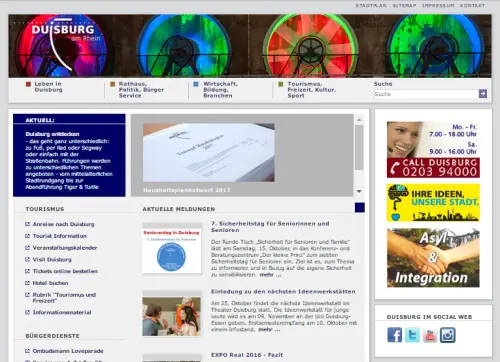Open Einladung zu den nächsten Ideenwerkstätten headline
Screen dimensions: 500x362
tap(283, 292)
